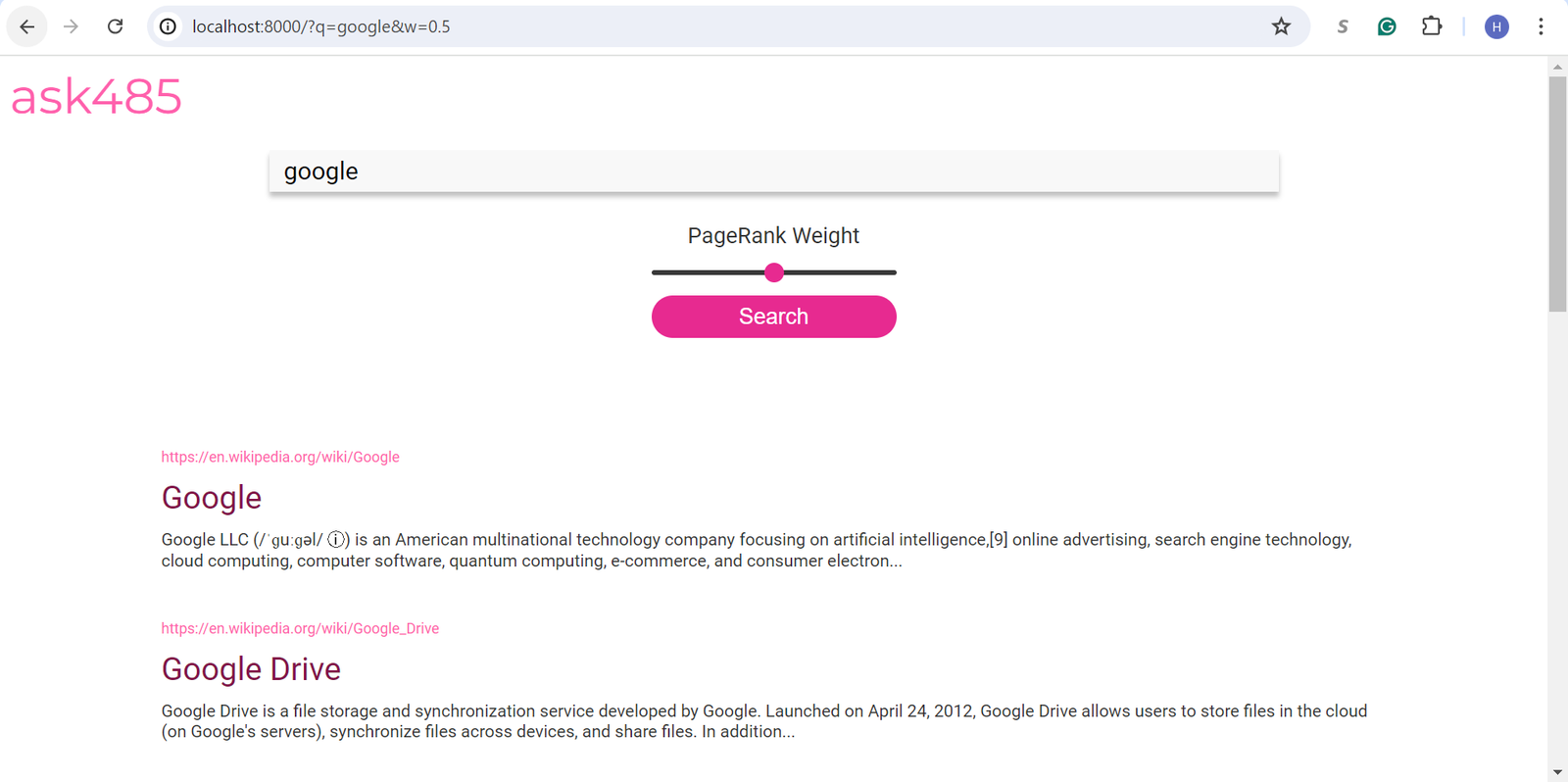Focus the search box containing google
Screen dimensions: 1568x782
pyautogui.click(x=773, y=171)
